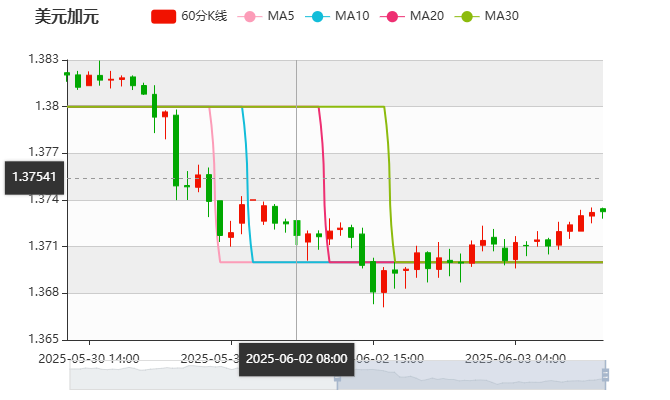
Task: Toggle the MA5 line in legend
Action: (266, 16)
